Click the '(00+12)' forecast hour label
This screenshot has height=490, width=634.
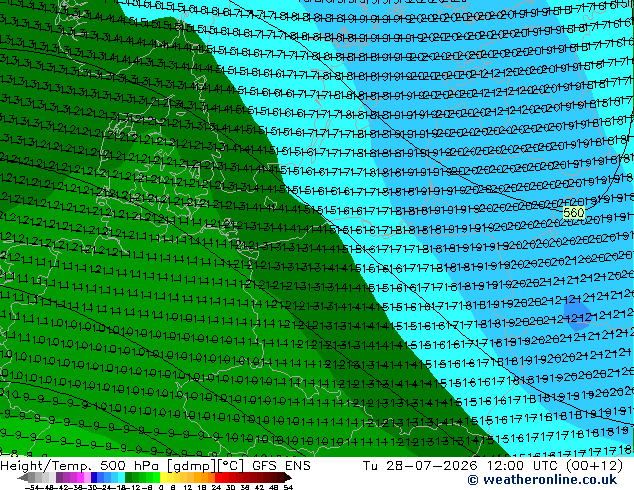(x=594, y=466)
